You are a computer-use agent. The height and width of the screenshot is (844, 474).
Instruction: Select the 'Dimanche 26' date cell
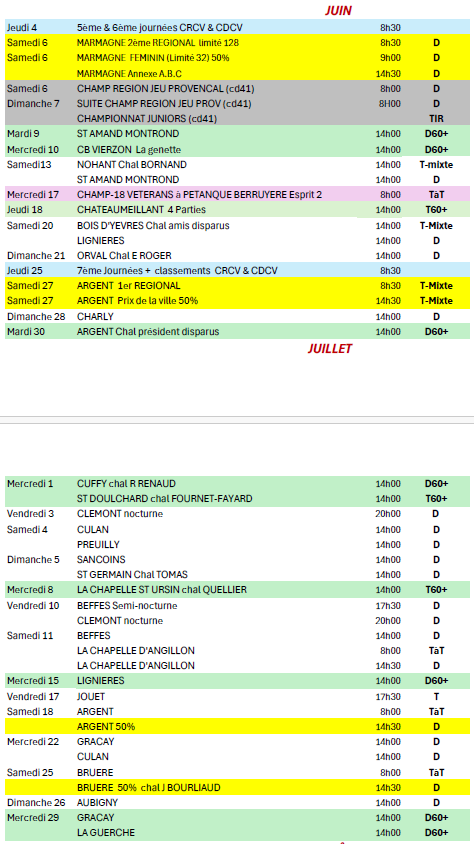(36, 803)
